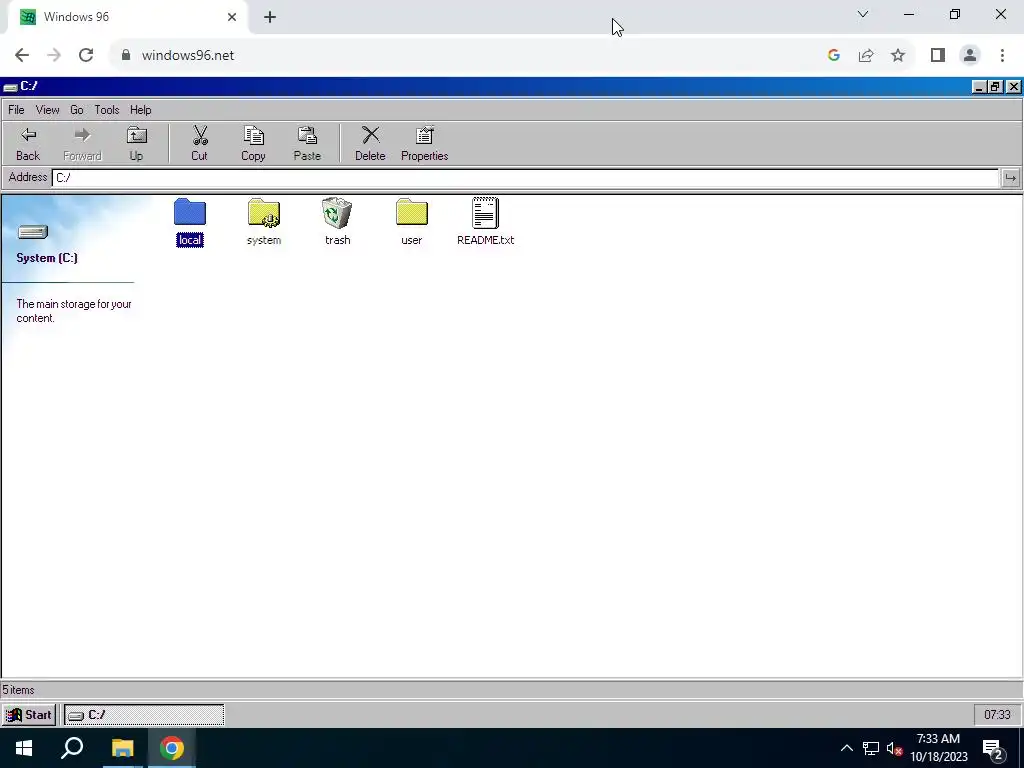The image size is (1024, 768).
Task: Click the Google icon in address bar
Action: [x=833, y=55]
